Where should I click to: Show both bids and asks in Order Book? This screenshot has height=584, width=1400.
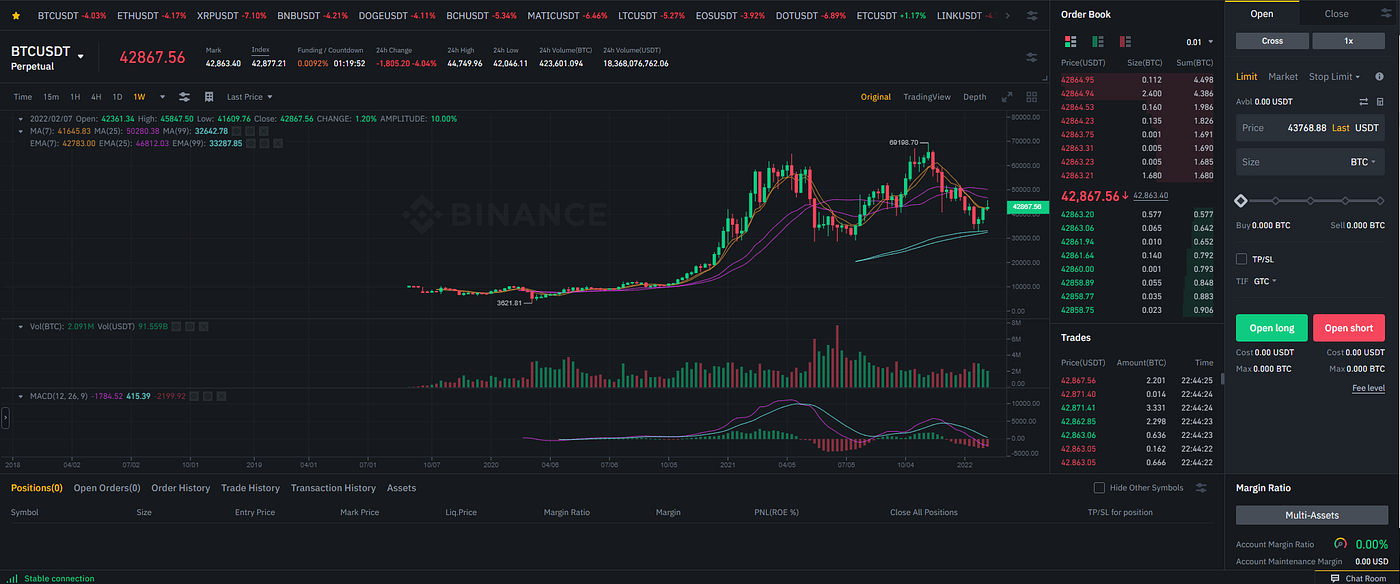[1070, 42]
